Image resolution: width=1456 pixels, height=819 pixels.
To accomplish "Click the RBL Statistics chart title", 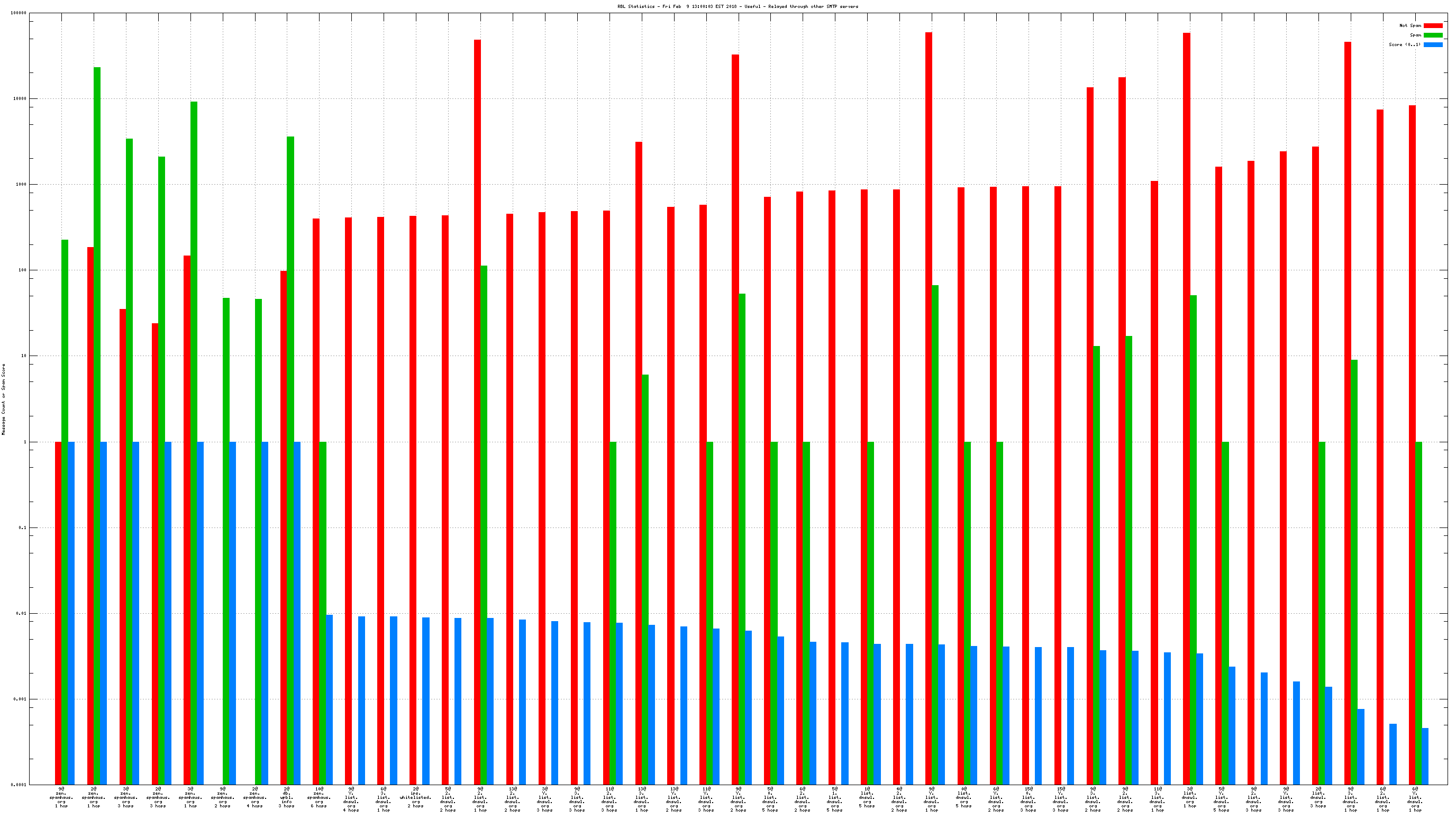I will pyautogui.click(x=737, y=6).
